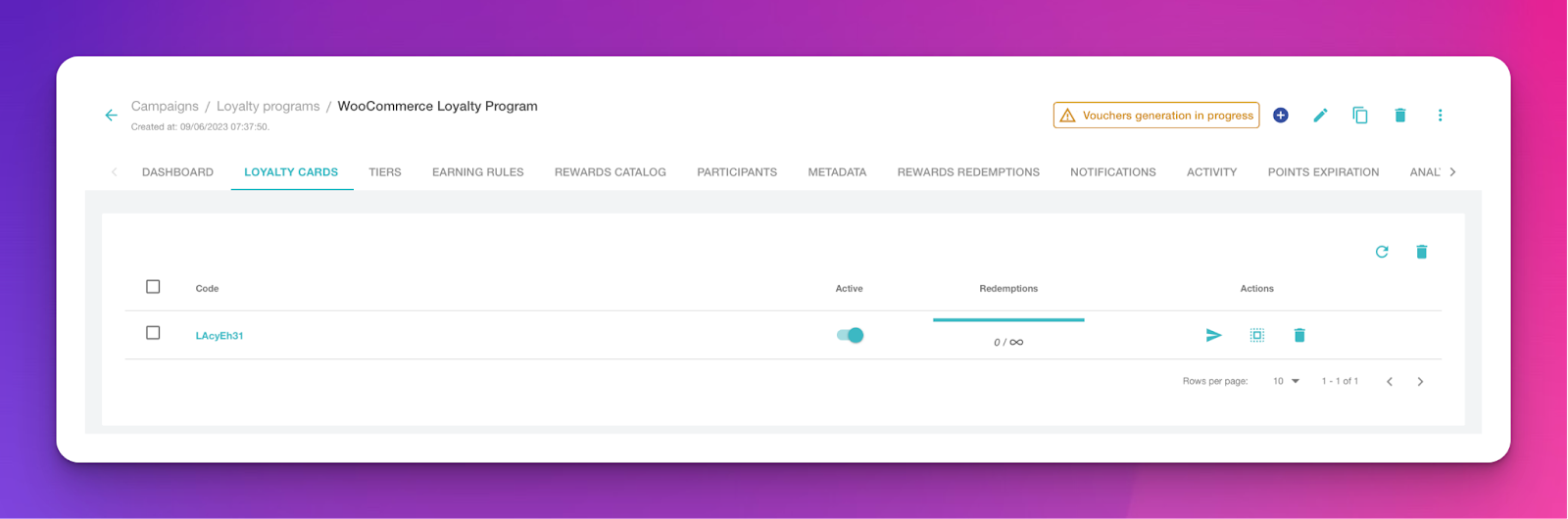Select the Loyalty Cards tab
Image resolution: width=1568 pixels, height=519 pixels.
point(291,172)
